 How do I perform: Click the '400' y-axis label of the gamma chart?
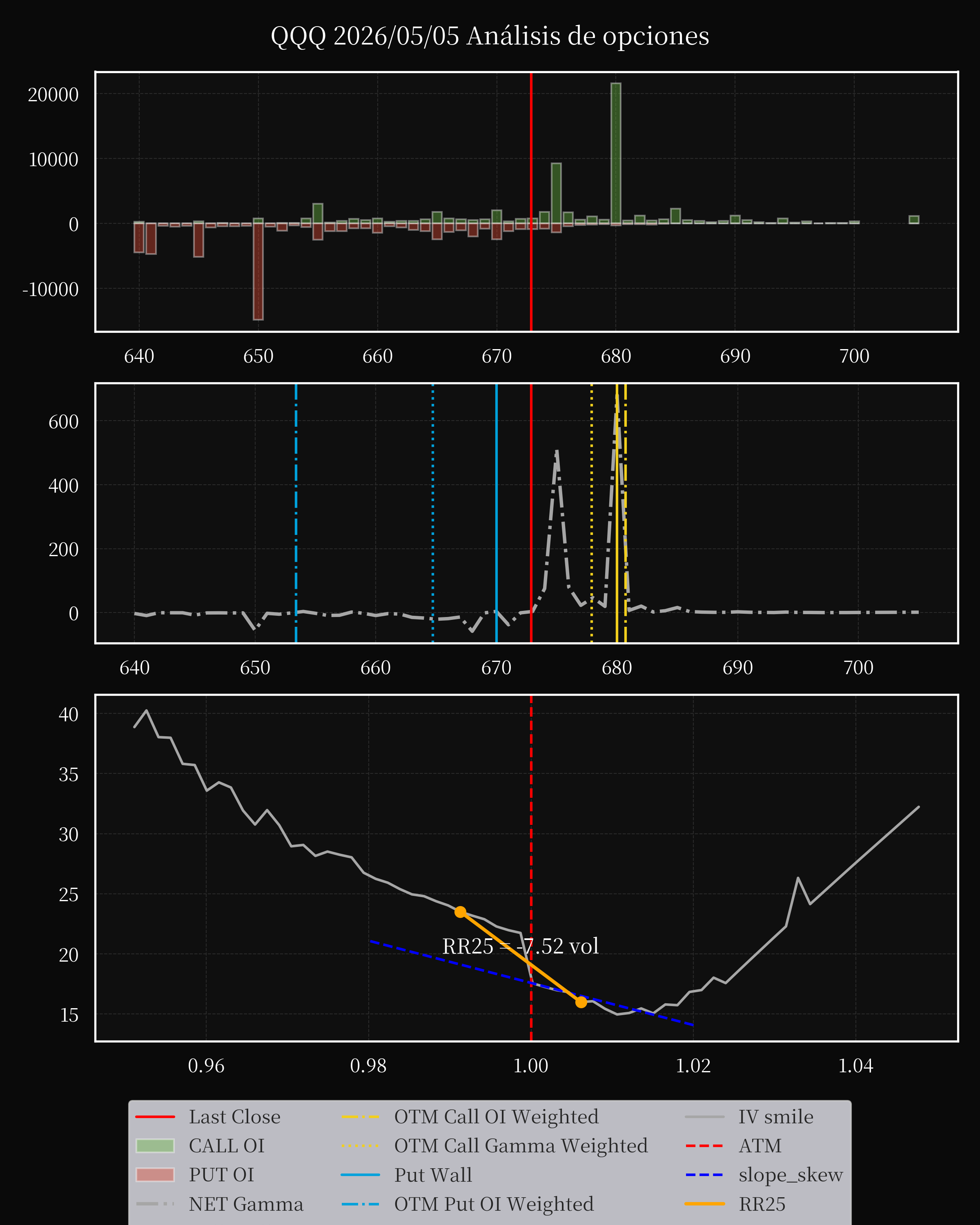pos(64,486)
